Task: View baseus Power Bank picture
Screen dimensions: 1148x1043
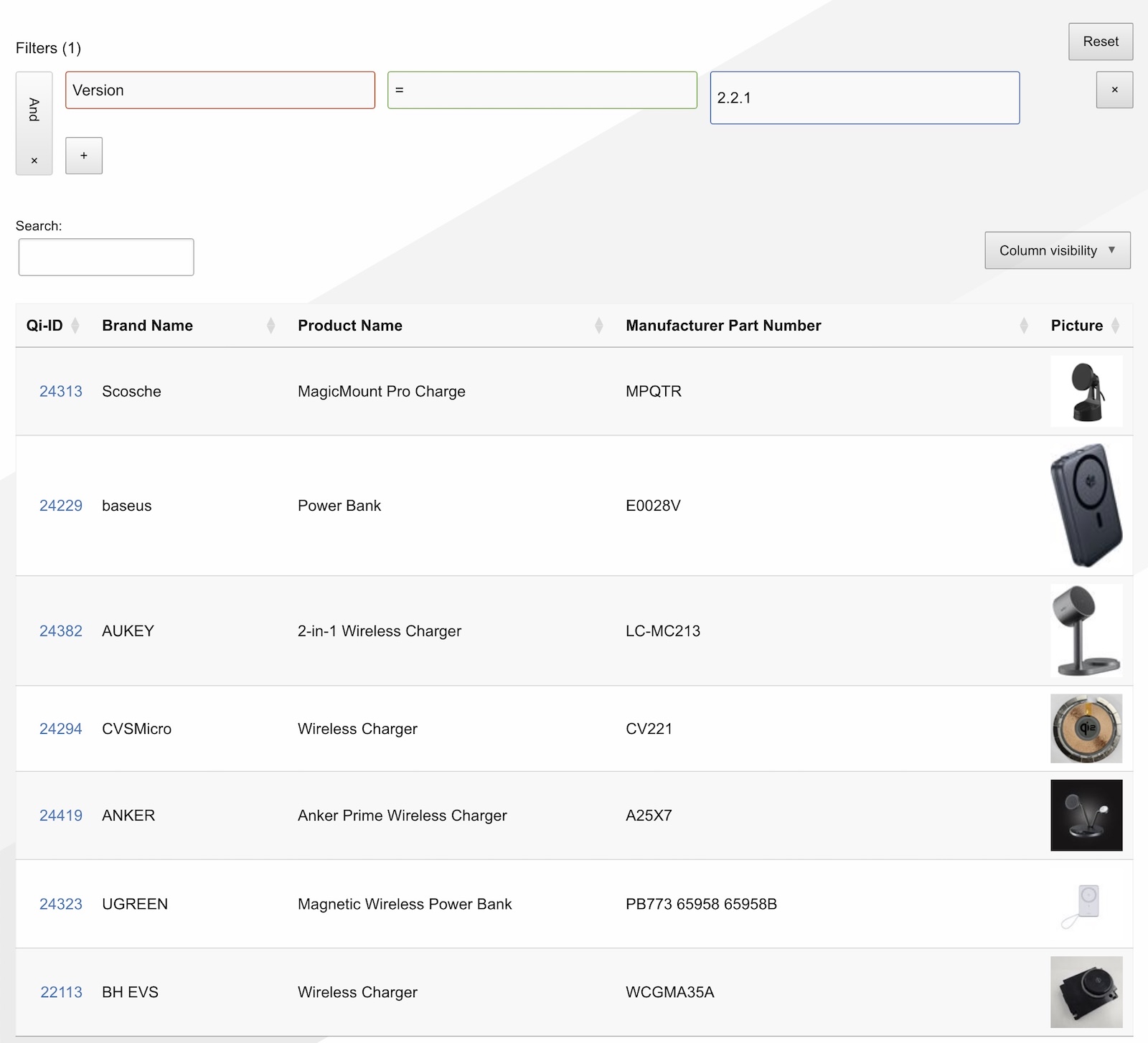Action: click(1086, 506)
